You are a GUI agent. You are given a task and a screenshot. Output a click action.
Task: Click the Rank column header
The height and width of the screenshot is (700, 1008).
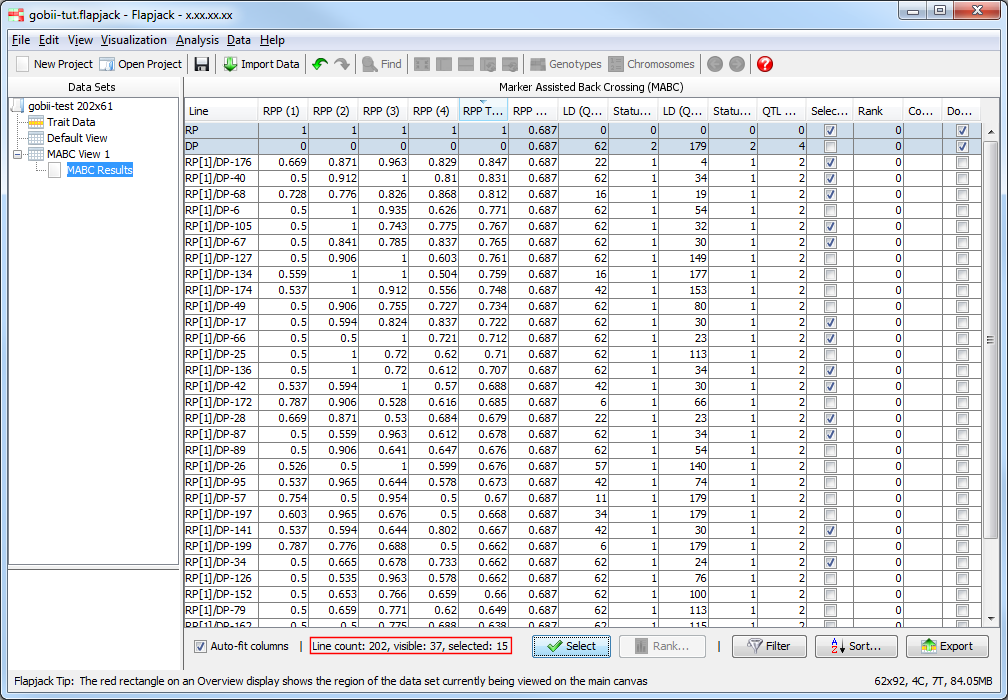pyautogui.click(x=878, y=111)
